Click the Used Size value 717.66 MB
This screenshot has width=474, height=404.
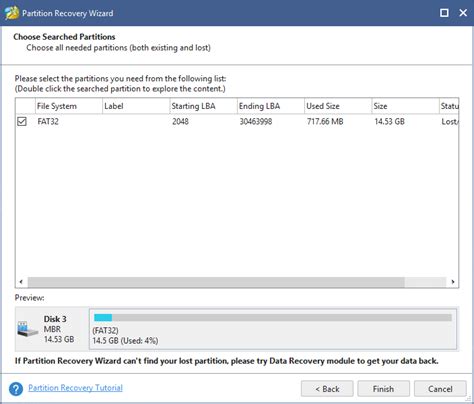coord(325,121)
